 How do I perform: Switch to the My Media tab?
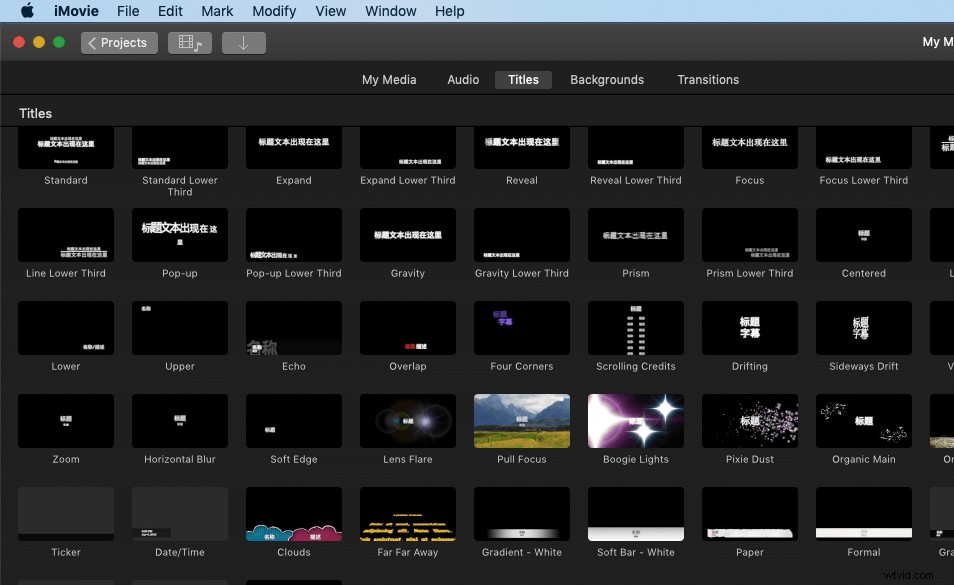tap(389, 79)
